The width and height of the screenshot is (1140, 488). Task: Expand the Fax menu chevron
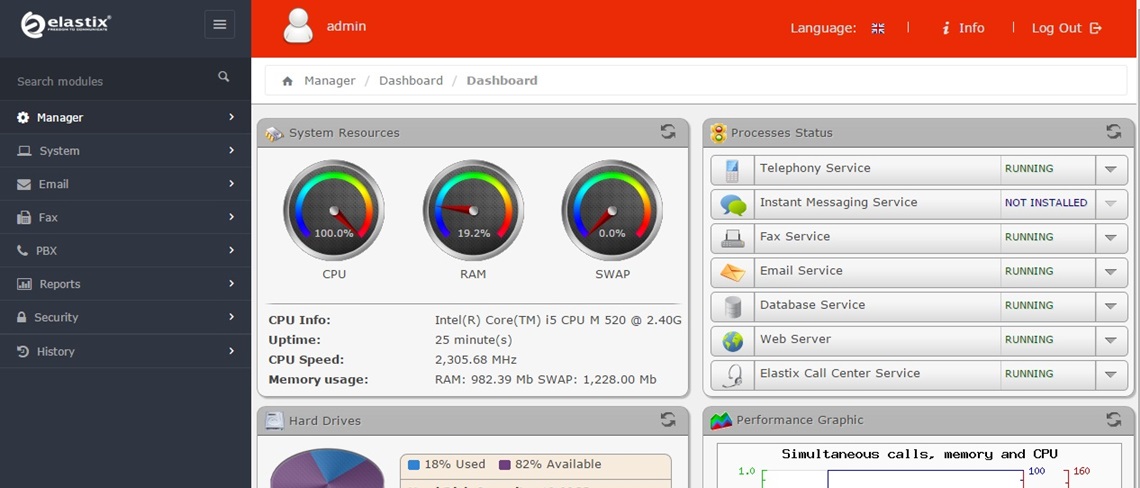(231, 217)
